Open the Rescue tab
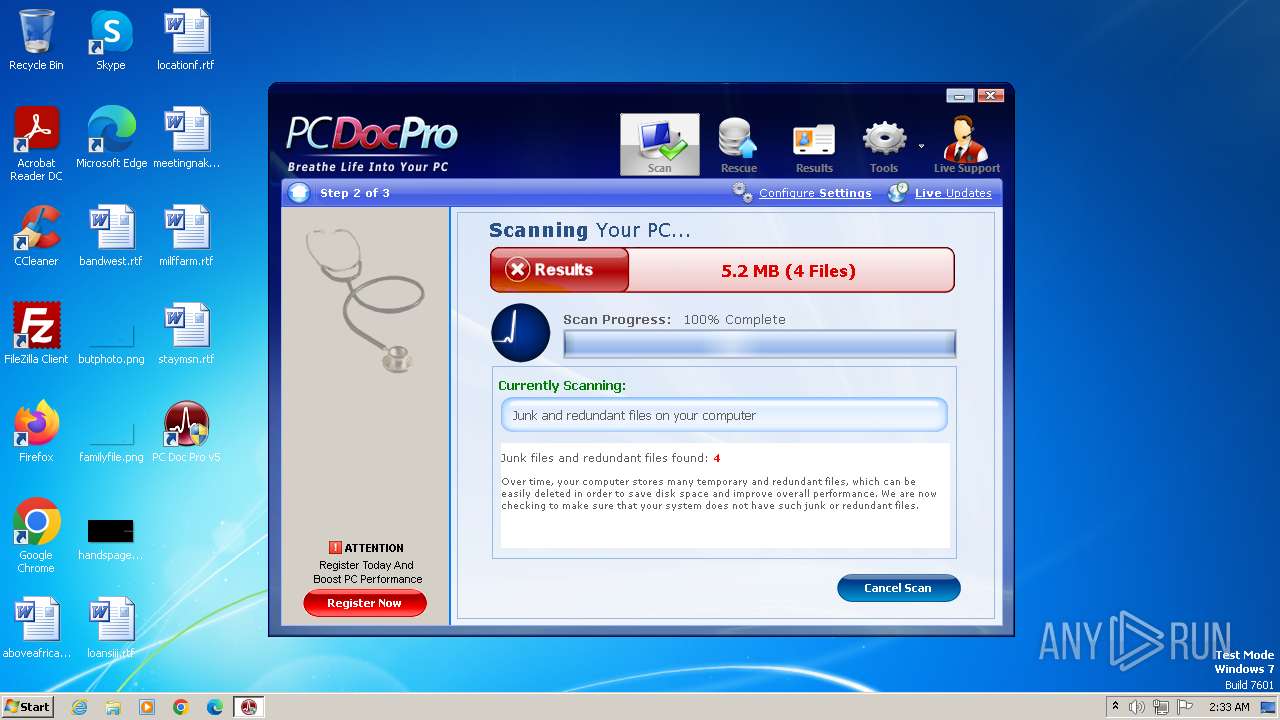 [739, 145]
